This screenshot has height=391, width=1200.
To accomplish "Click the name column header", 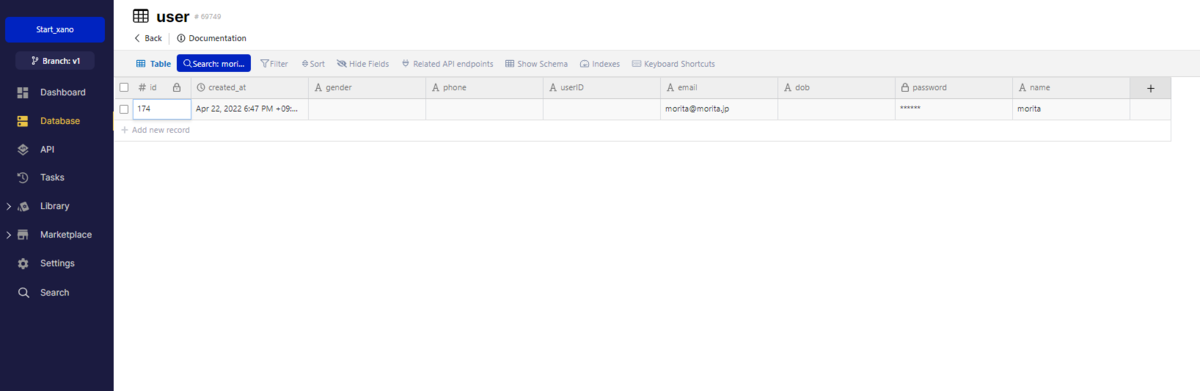I will click(1071, 88).
